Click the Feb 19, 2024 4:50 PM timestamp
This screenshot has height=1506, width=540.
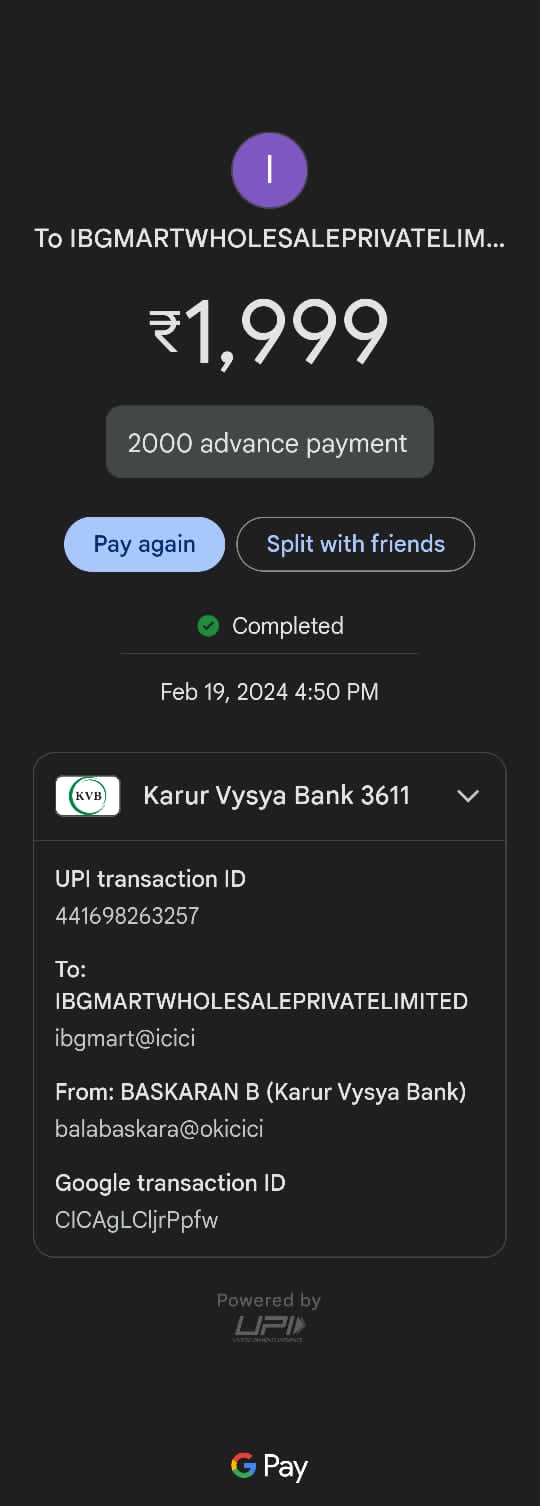[x=269, y=692]
